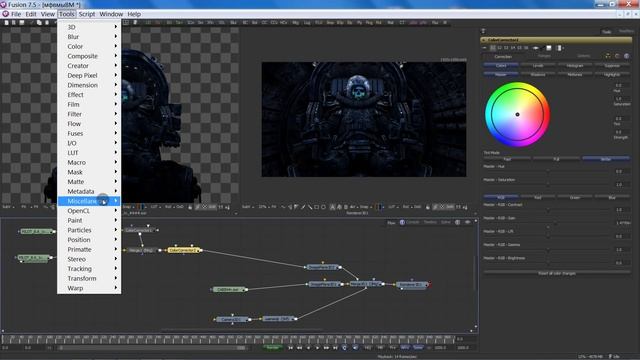Play the sequence in reverse

coord(309,348)
